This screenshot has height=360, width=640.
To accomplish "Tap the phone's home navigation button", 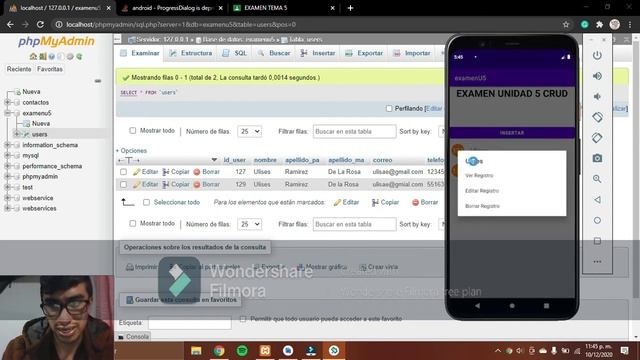I will 512,305.
